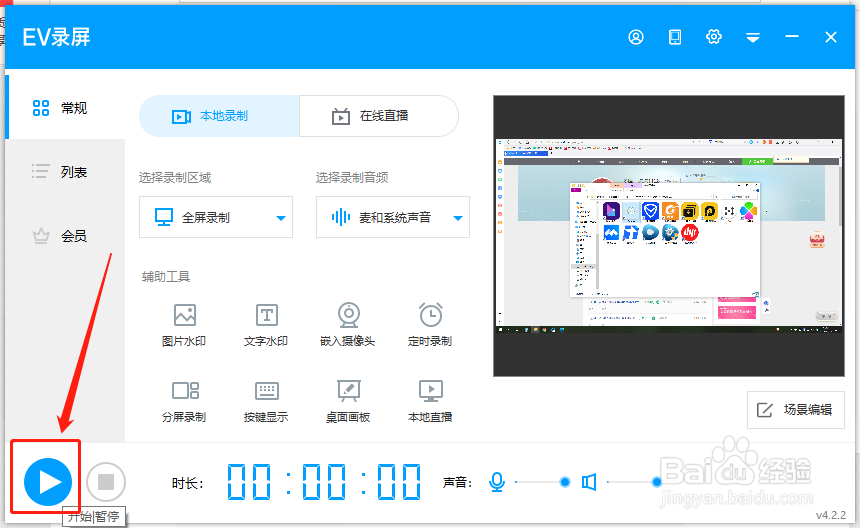
Task: Click the EV录屏 title text
Action: coord(56,37)
